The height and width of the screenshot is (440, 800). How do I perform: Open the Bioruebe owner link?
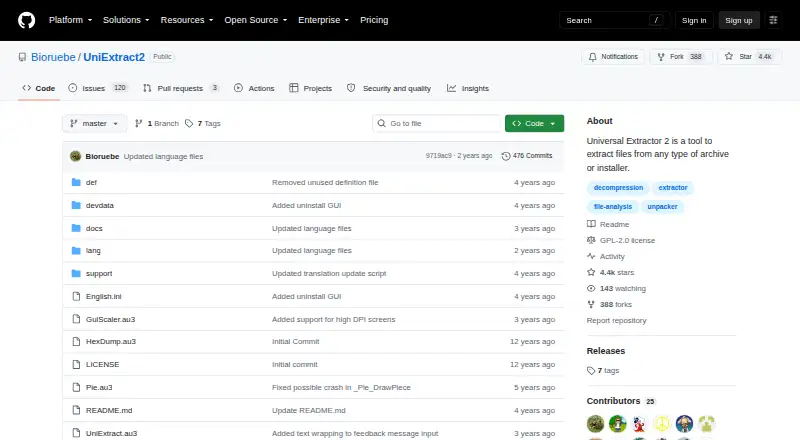(53, 57)
